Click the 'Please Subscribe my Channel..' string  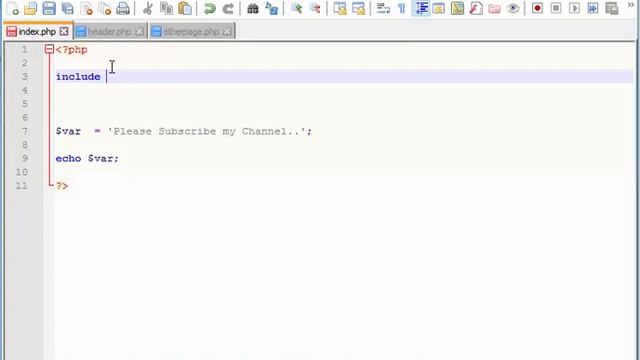[x=207, y=131]
